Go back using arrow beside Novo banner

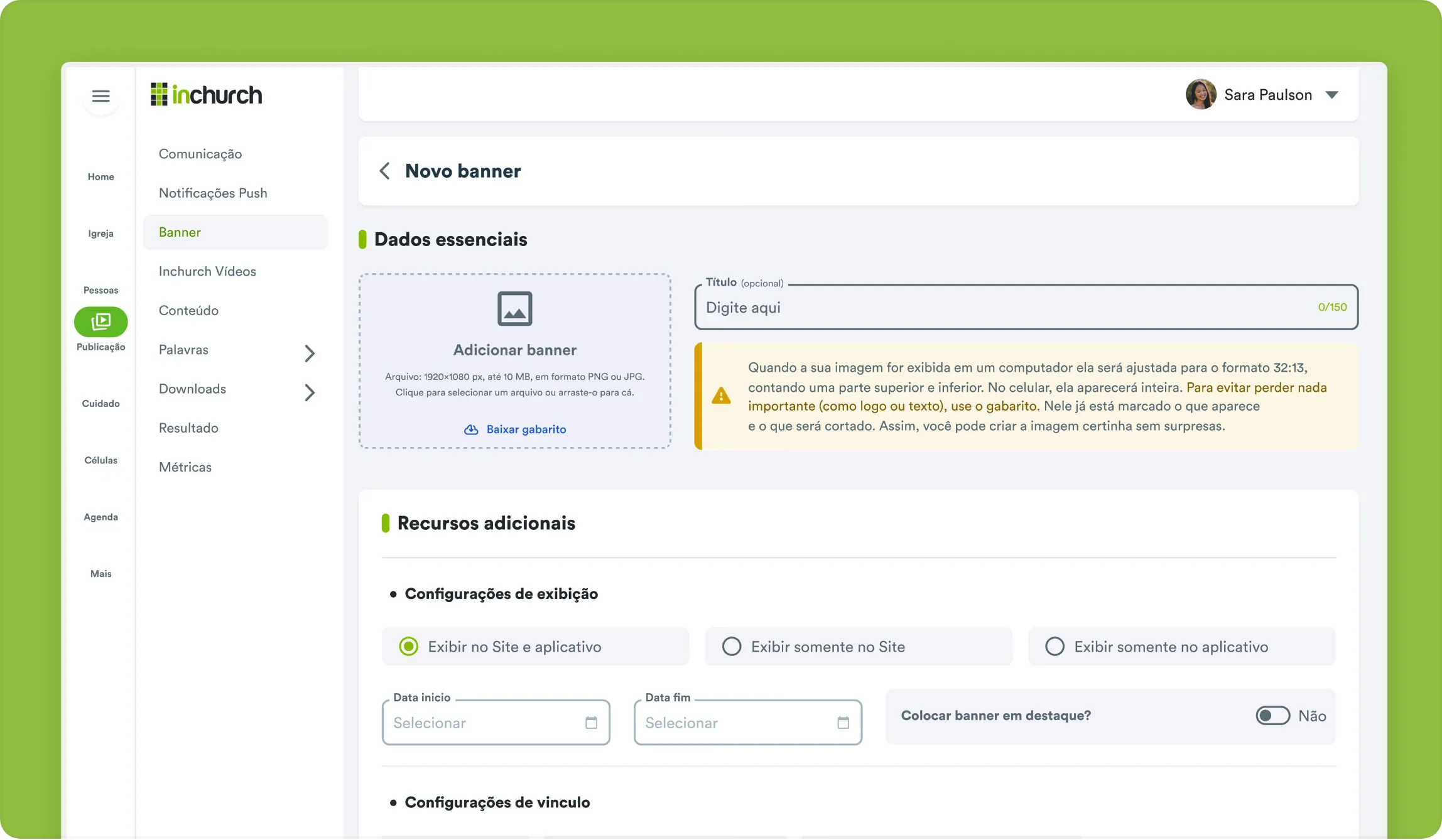[x=384, y=171]
